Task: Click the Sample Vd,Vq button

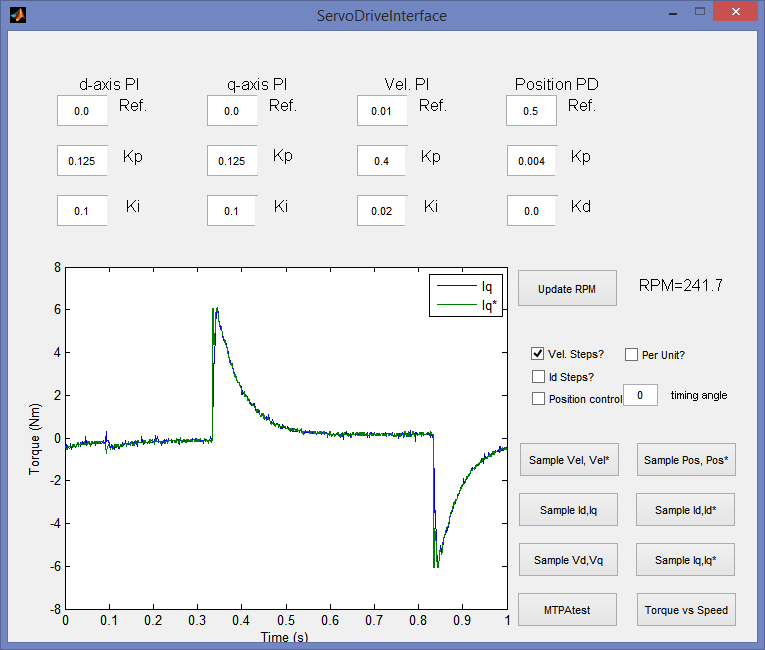Action: 569,560
